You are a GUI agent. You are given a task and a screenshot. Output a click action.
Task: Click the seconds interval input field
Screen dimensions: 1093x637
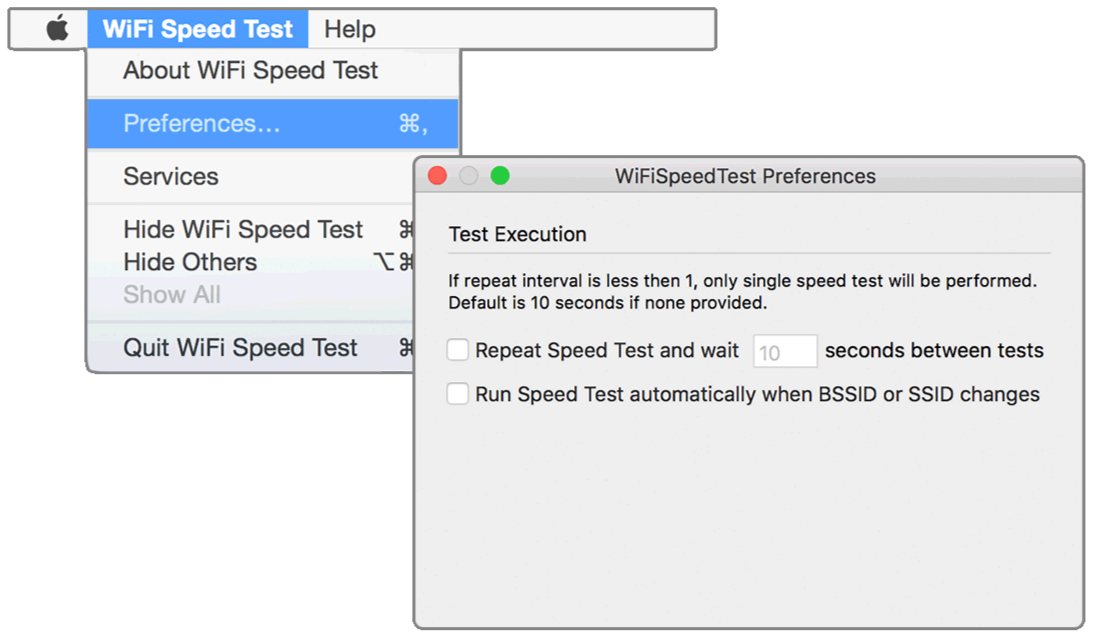click(785, 351)
